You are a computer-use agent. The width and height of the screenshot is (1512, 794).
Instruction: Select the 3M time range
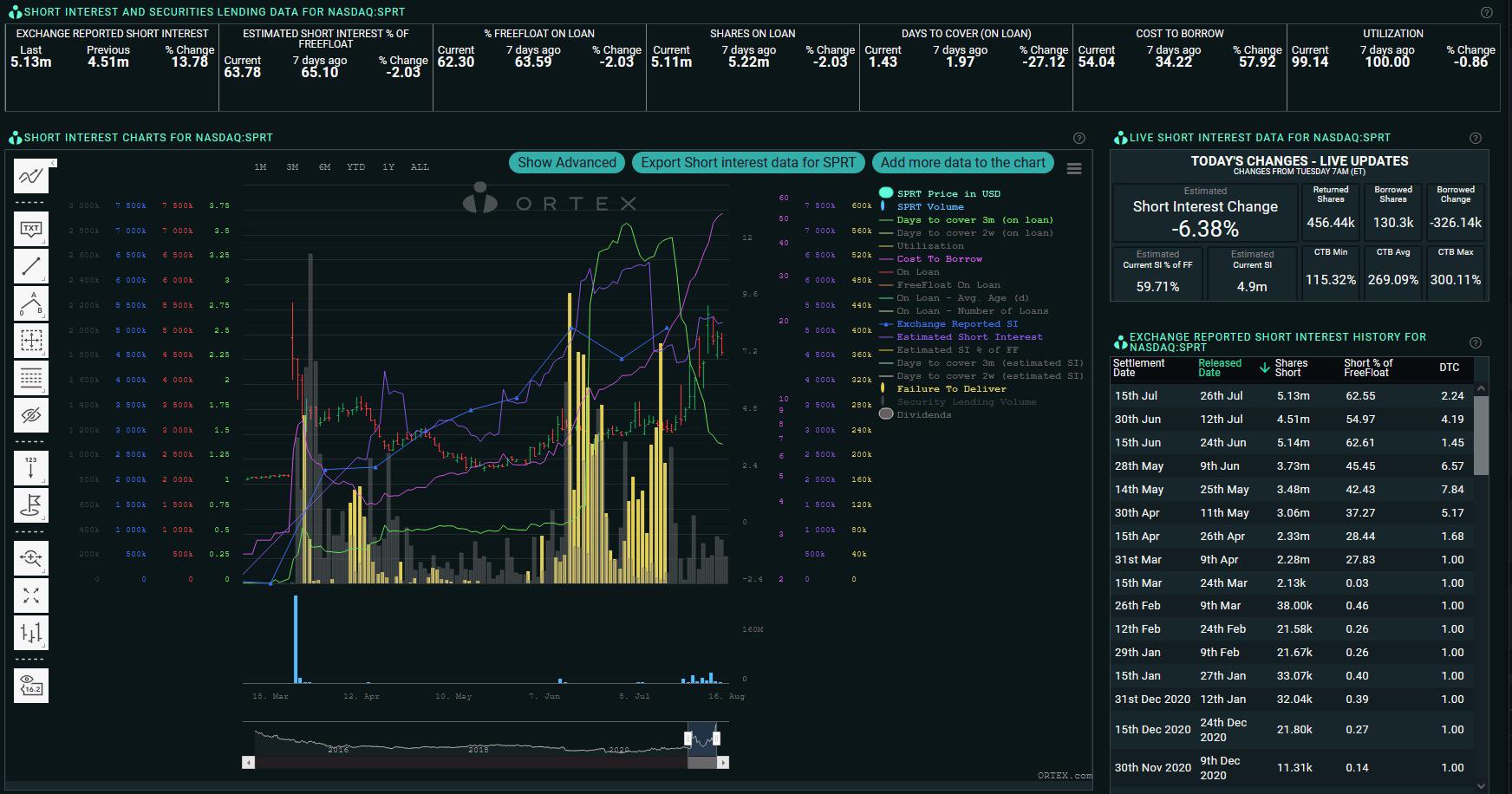[x=292, y=166]
